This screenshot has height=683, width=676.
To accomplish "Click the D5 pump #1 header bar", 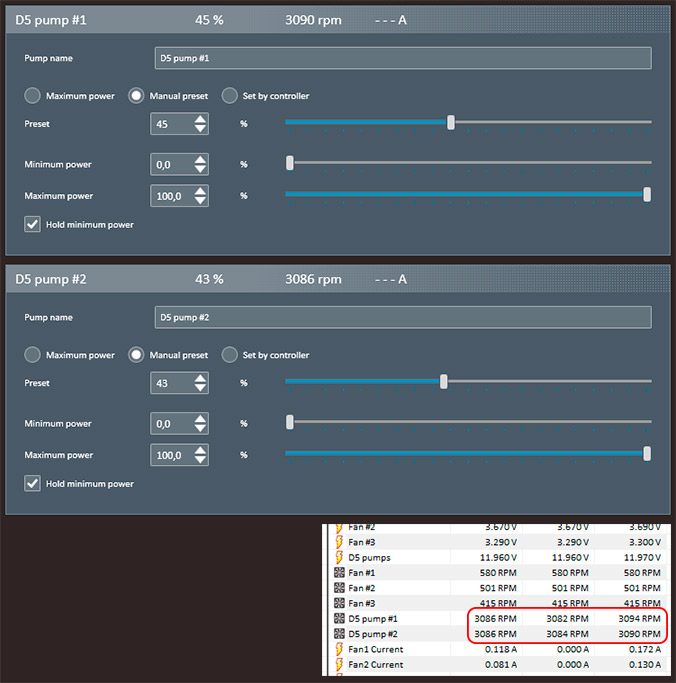I will (338, 20).
